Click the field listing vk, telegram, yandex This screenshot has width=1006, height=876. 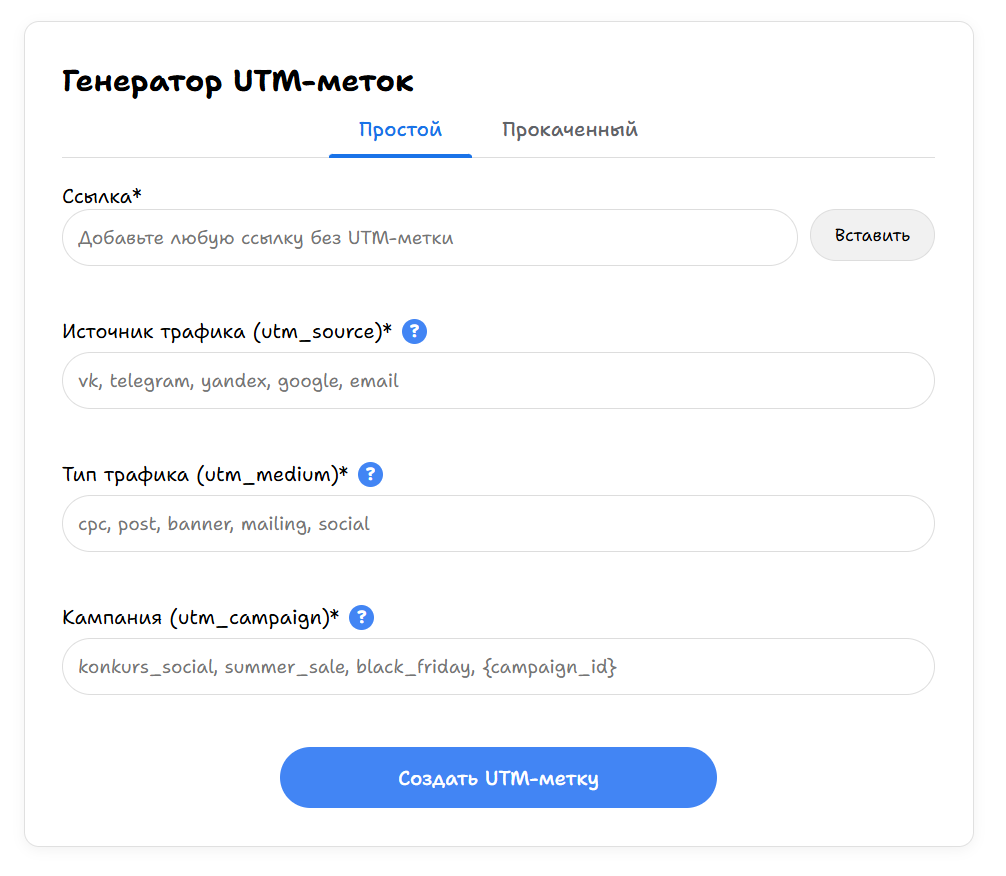(498, 380)
